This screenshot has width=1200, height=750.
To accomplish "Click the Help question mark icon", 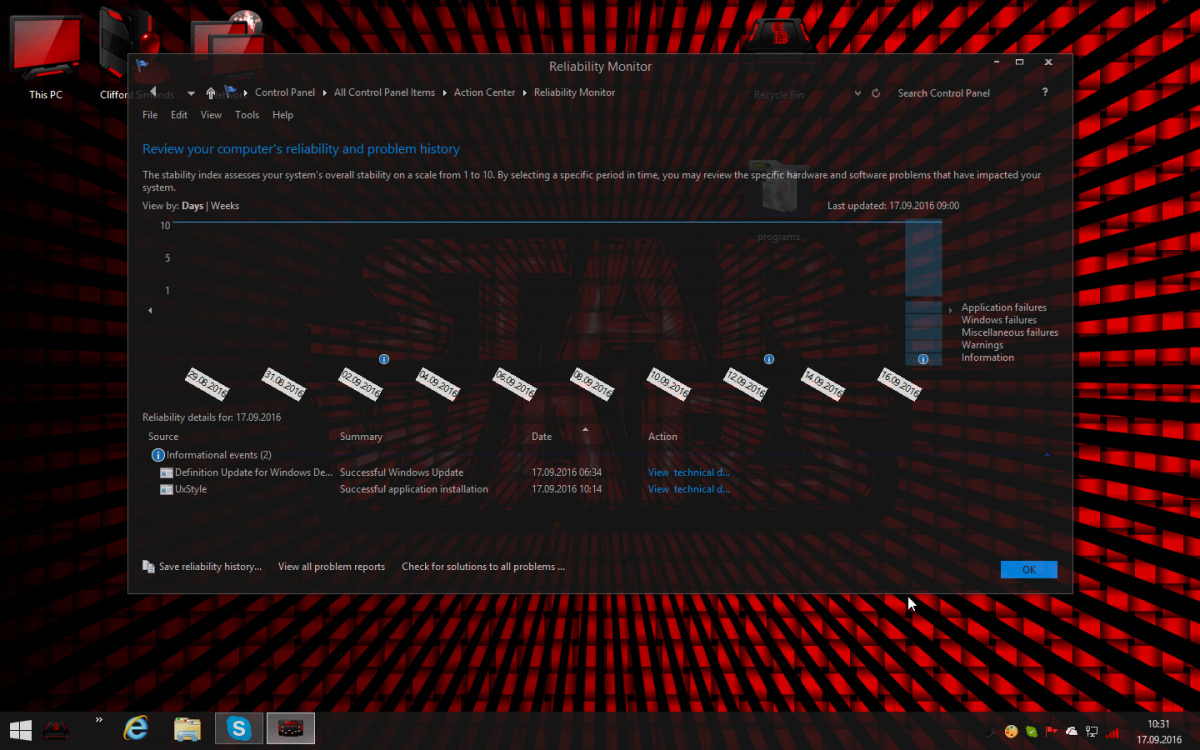I will click(x=1045, y=92).
